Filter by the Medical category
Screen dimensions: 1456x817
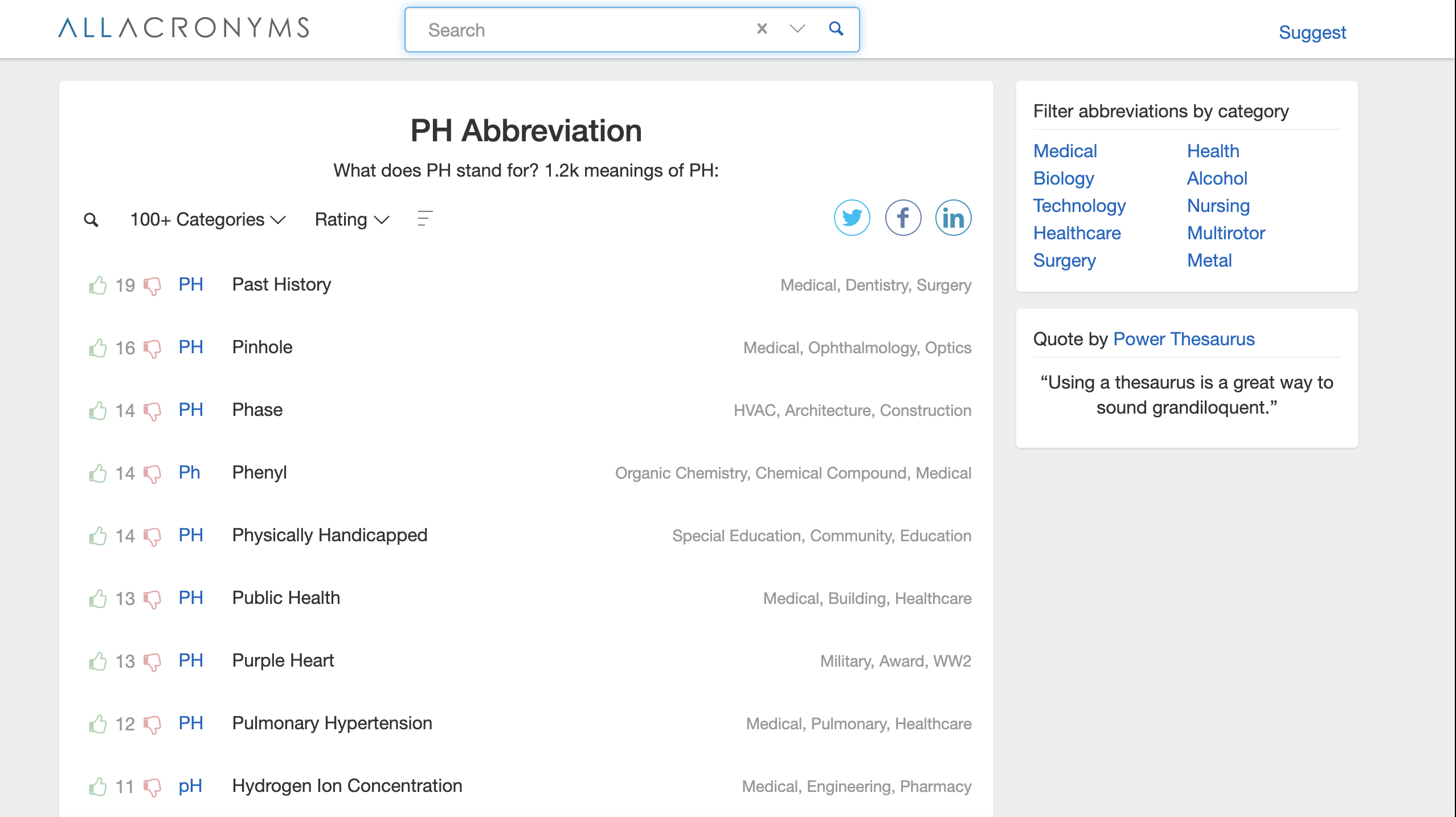pyautogui.click(x=1065, y=151)
